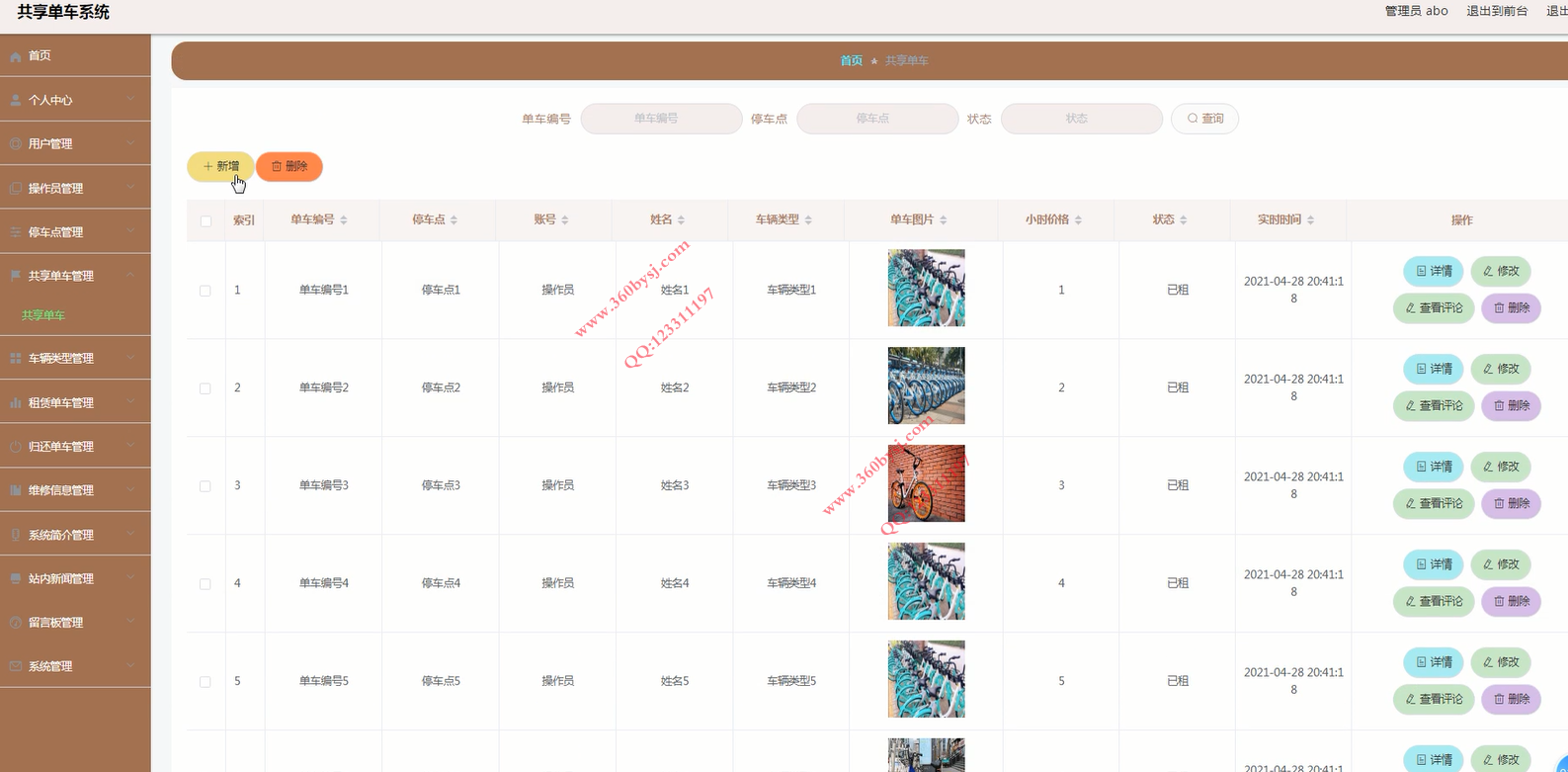This screenshot has width=1568, height=772.
Task: Focus the 状态 search field
Action: click(x=1082, y=119)
